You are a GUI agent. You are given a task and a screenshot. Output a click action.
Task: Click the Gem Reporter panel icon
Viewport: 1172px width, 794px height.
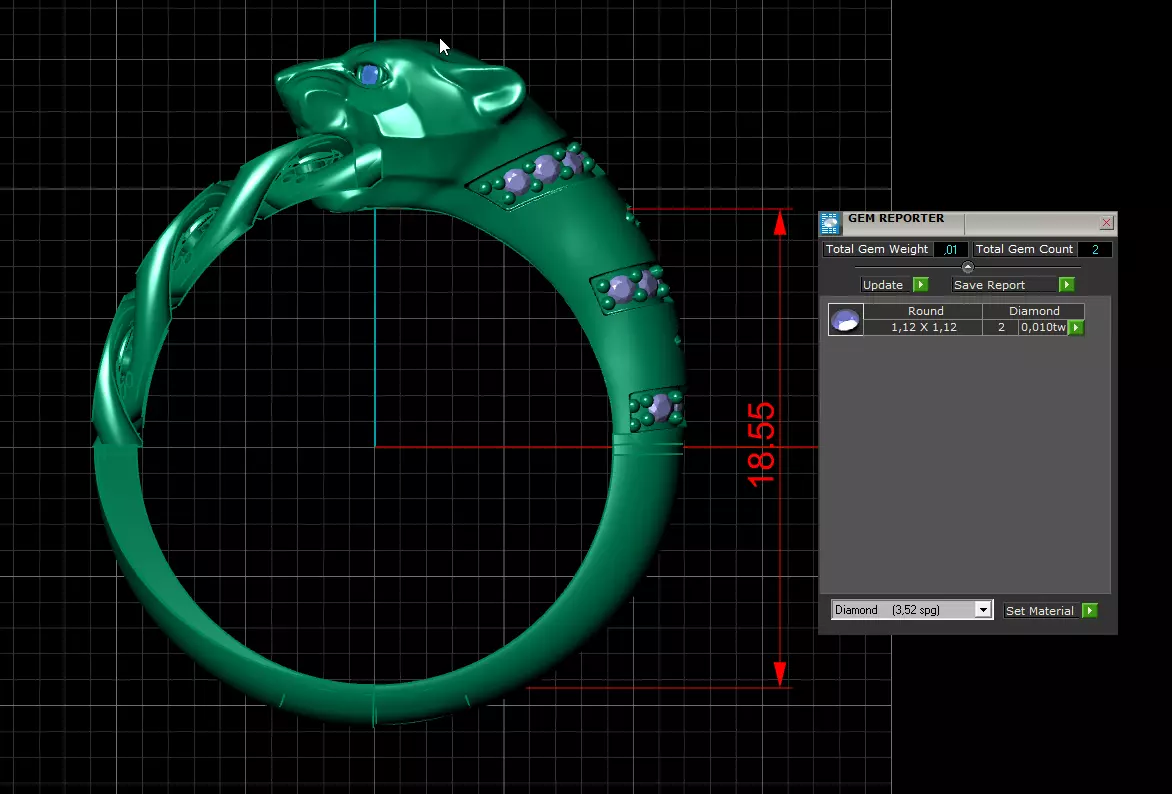(830, 224)
